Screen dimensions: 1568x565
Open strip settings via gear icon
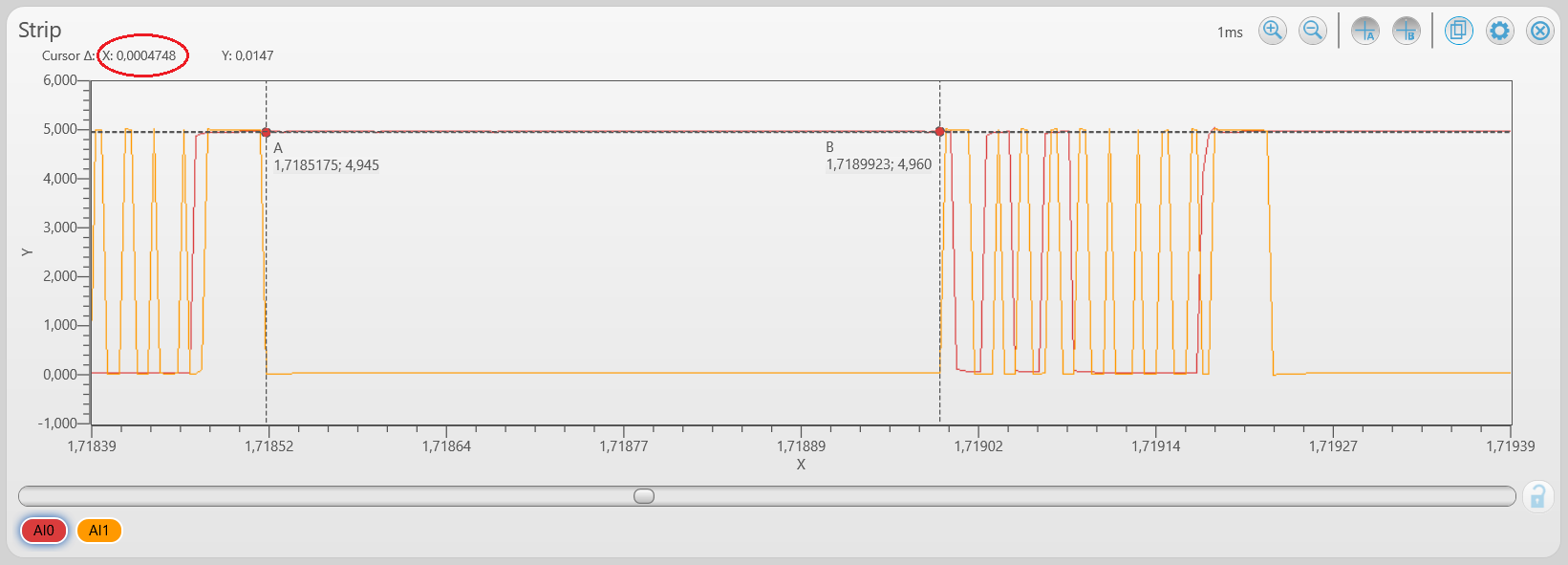(x=1499, y=31)
